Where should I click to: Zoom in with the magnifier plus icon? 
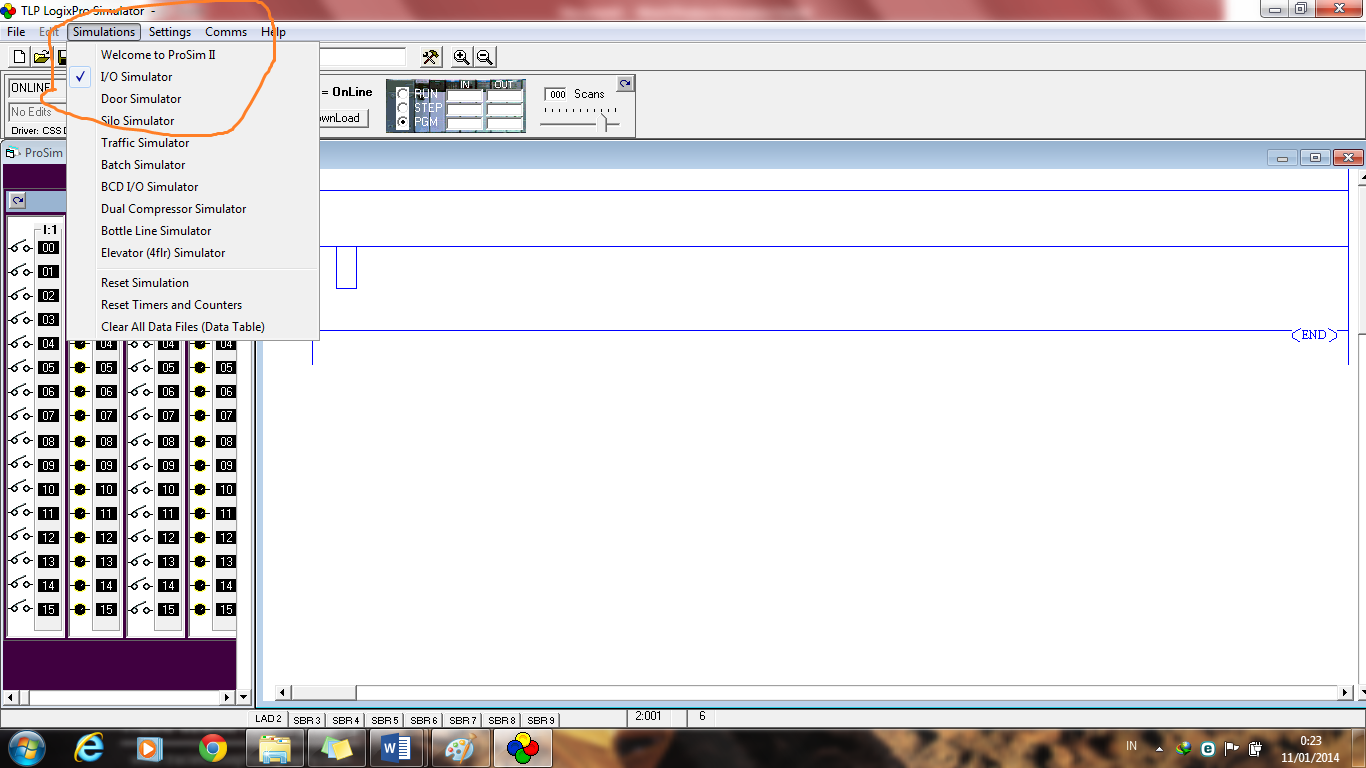click(x=461, y=57)
